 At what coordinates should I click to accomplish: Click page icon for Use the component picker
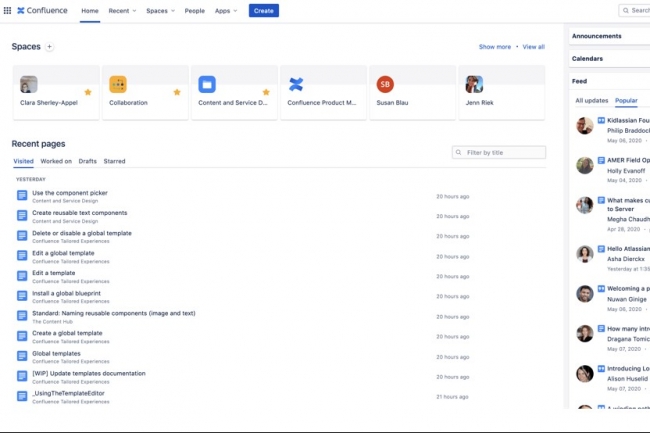22,195
